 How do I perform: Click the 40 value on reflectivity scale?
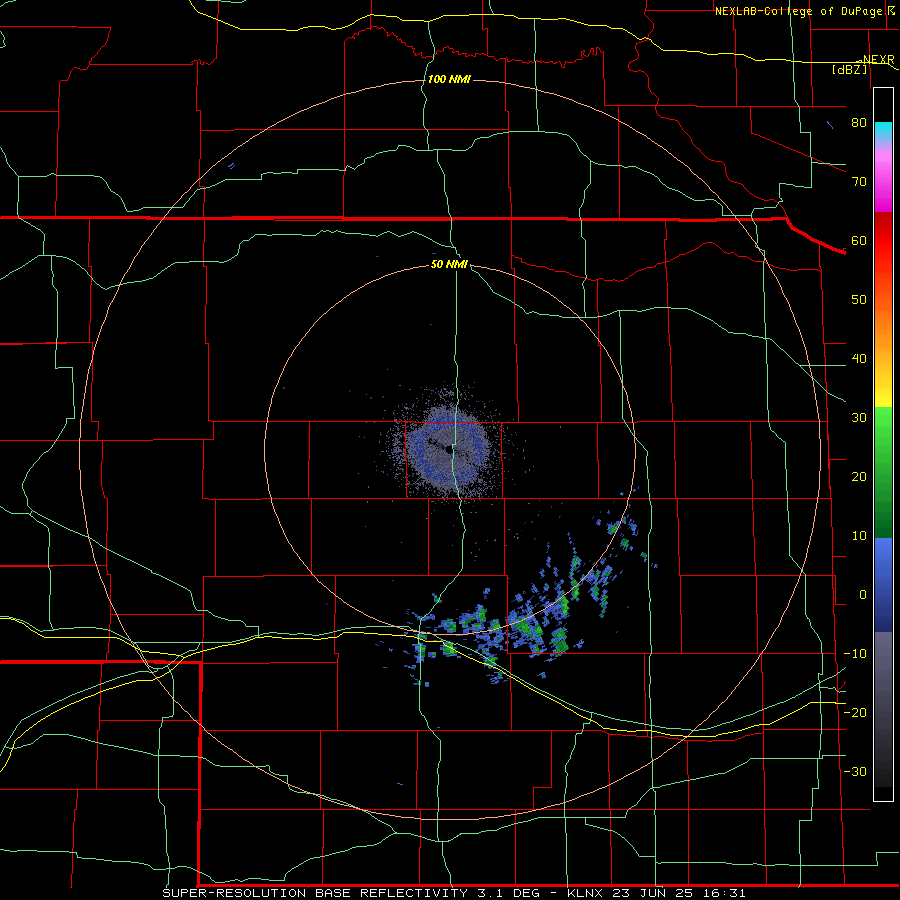859,359
